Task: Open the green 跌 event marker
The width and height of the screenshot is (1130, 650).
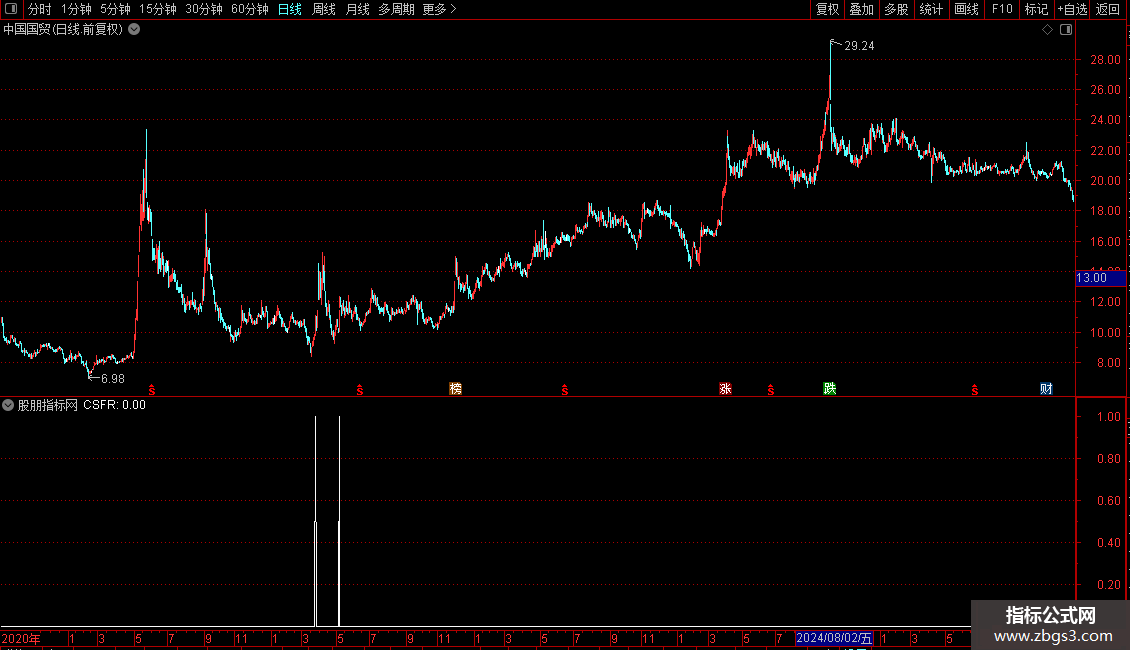Action: click(829, 388)
